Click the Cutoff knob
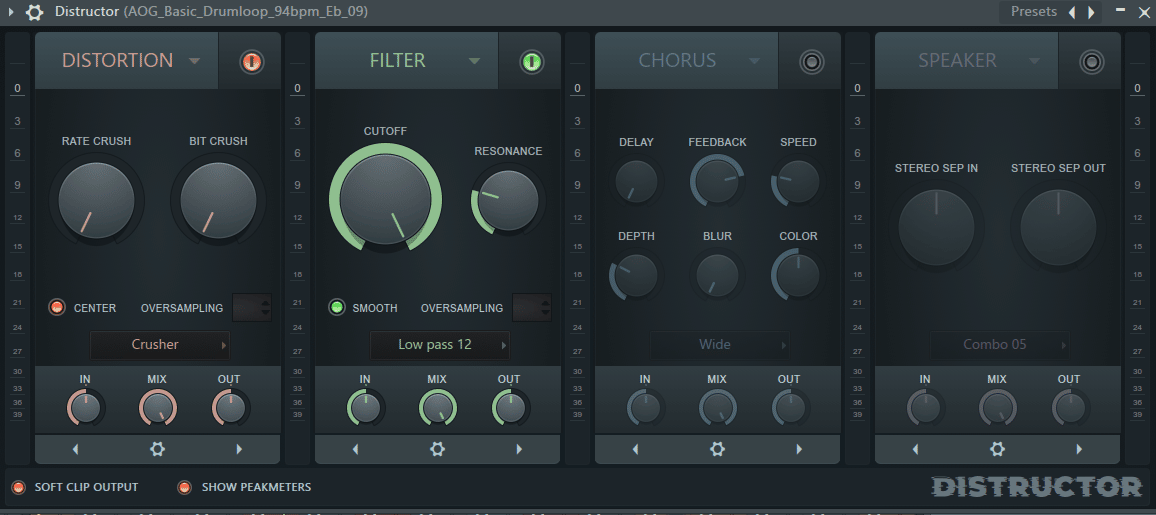 (386, 197)
